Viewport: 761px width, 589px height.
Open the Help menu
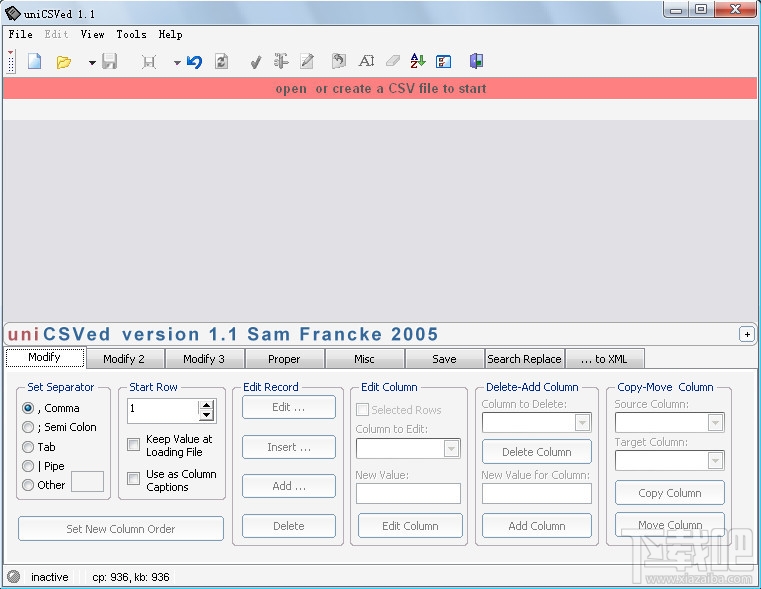coord(170,34)
